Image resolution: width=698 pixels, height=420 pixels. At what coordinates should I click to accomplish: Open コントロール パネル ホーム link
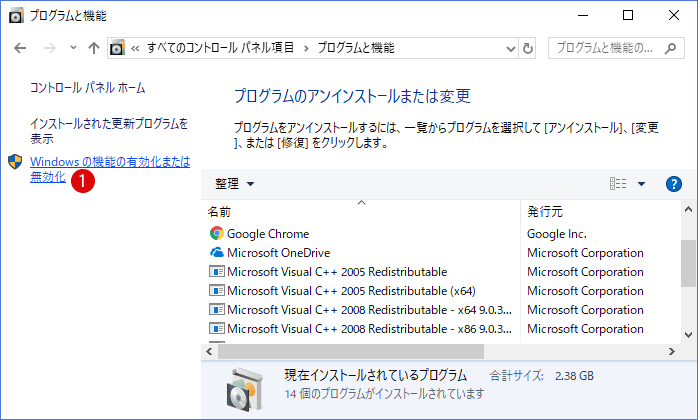pyautogui.click(x=88, y=88)
